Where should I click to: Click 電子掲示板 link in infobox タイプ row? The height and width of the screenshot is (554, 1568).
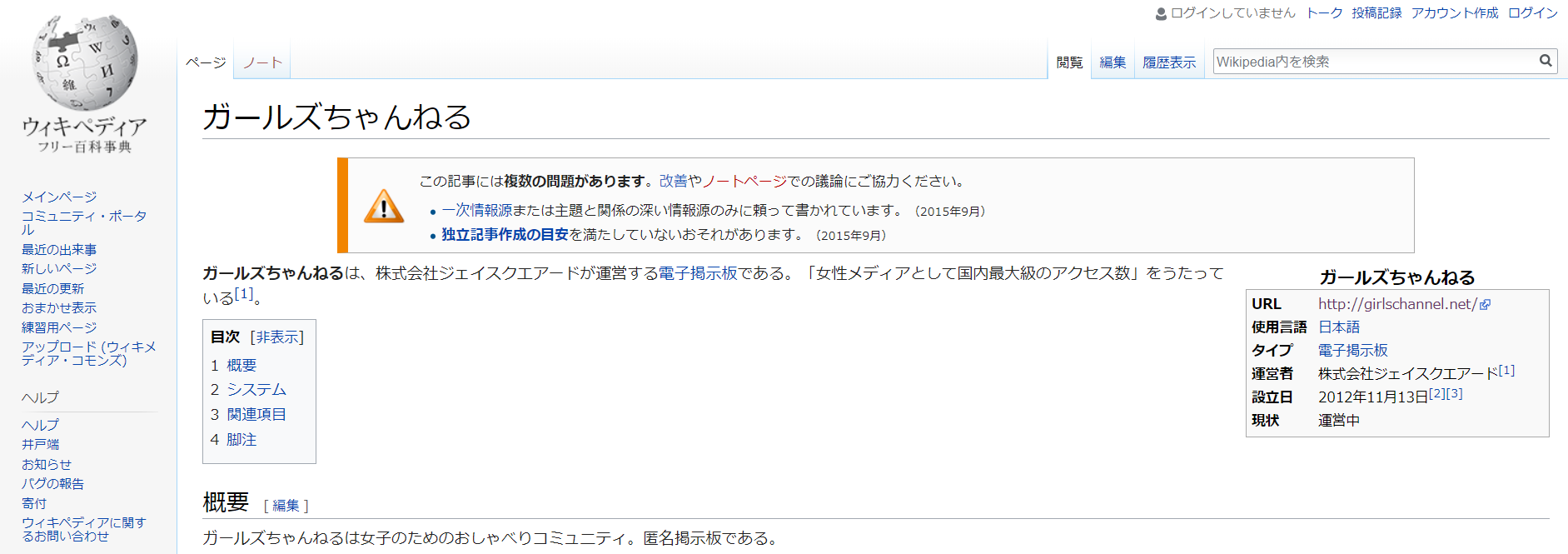[x=1353, y=351]
